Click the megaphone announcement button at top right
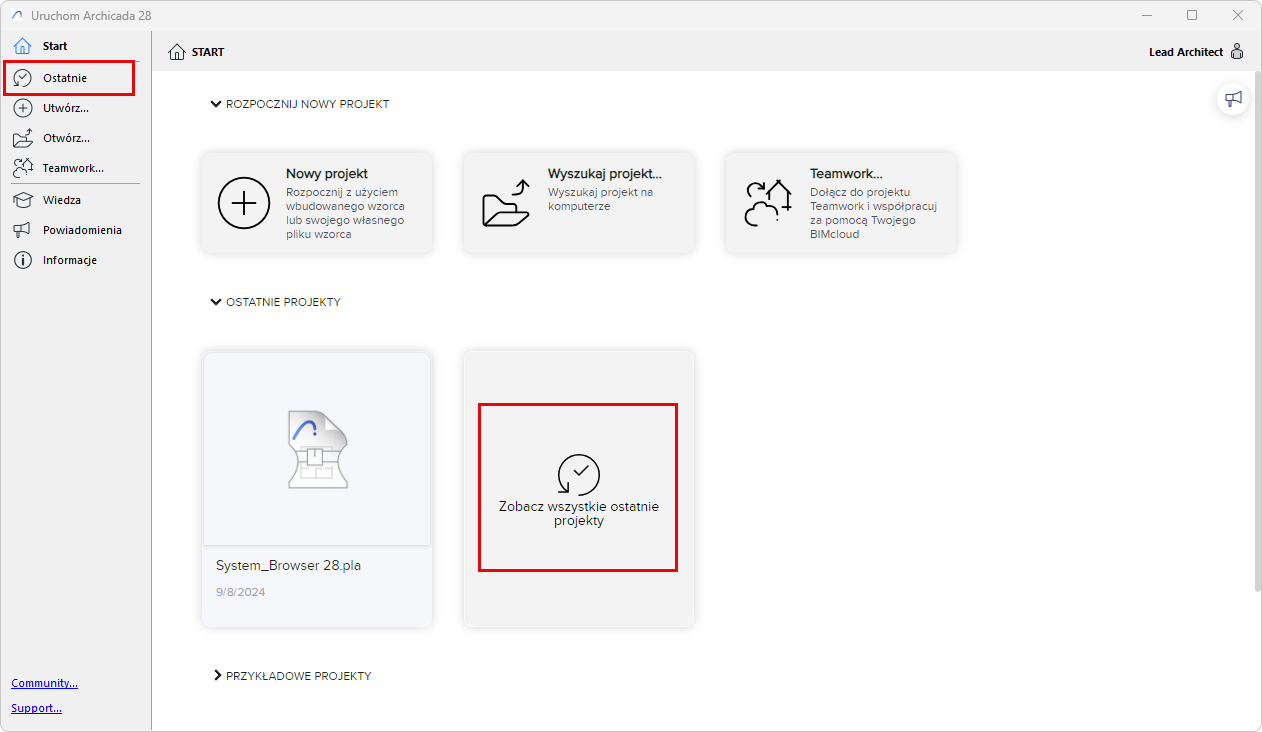Image resolution: width=1262 pixels, height=732 pixels. point(1233,98)
